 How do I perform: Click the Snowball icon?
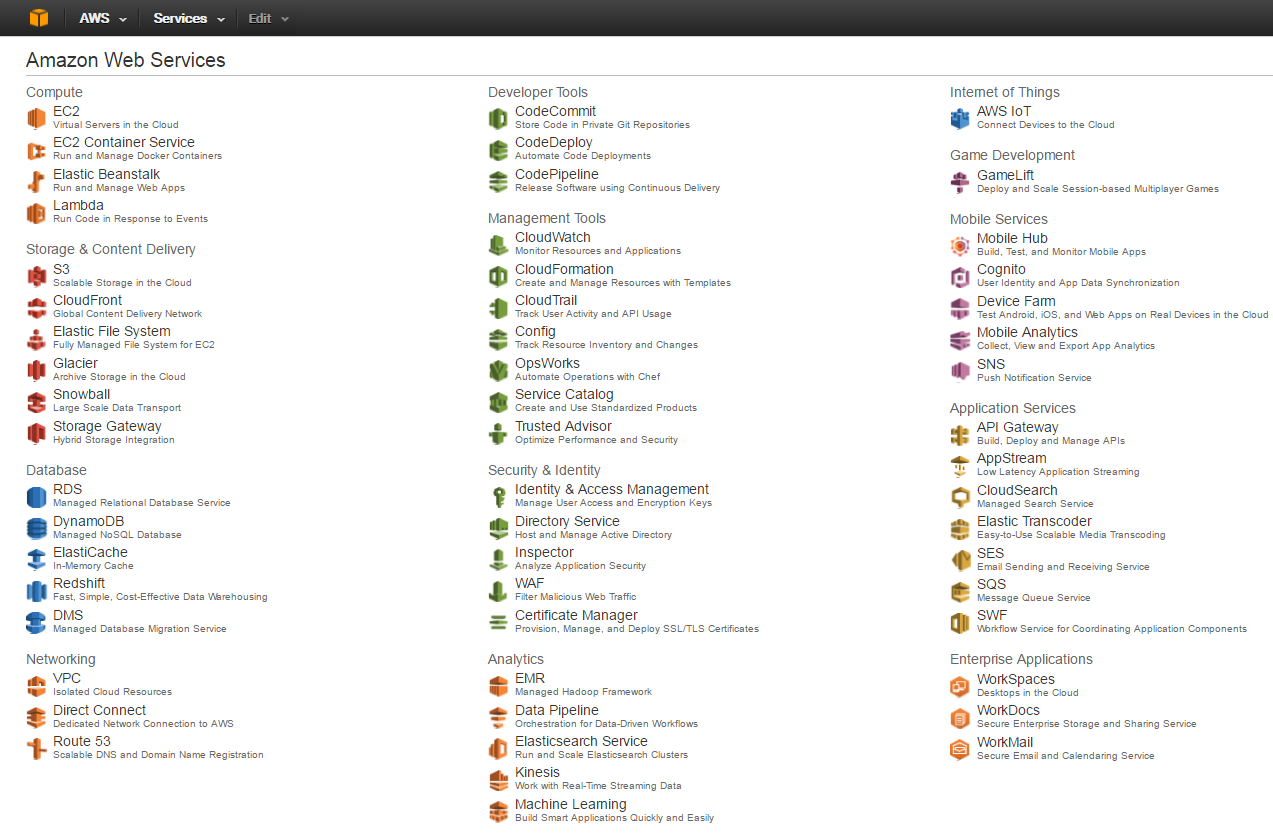tap(37, 401)
